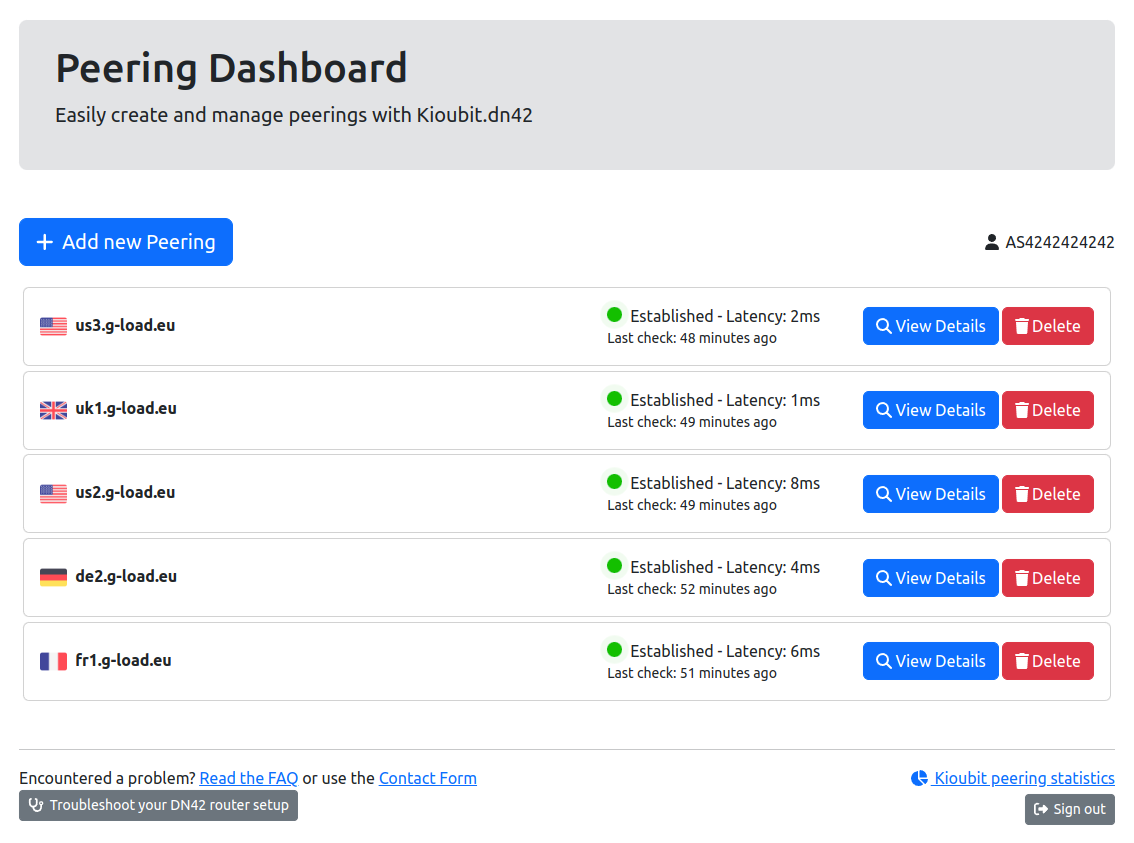Screen dimensions: 1134x843
Task: Click the French flag icon beside fr1.g-load.eu
Action: tap(53, 661)
